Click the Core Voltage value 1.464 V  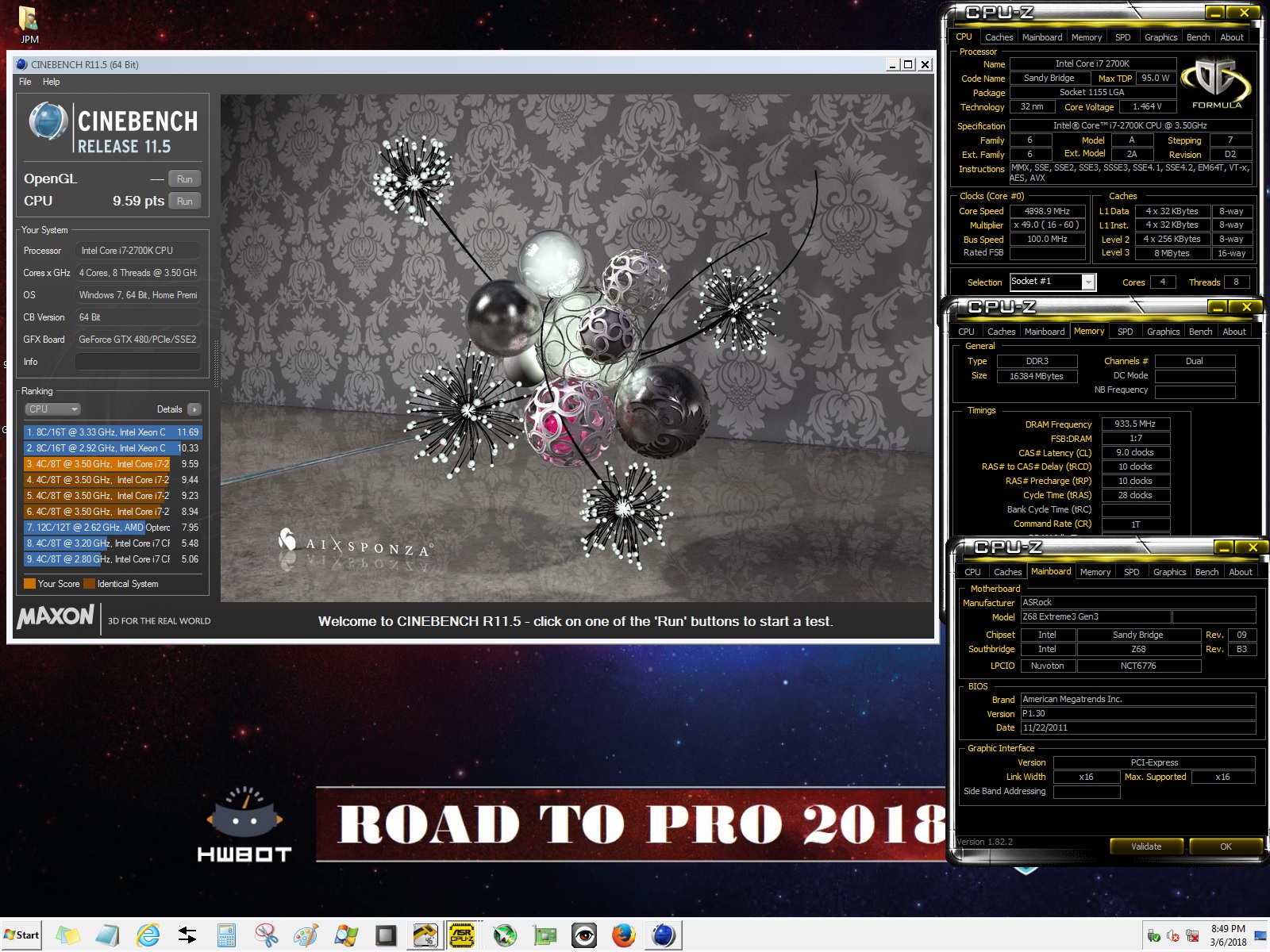[x=1147, y=106]
